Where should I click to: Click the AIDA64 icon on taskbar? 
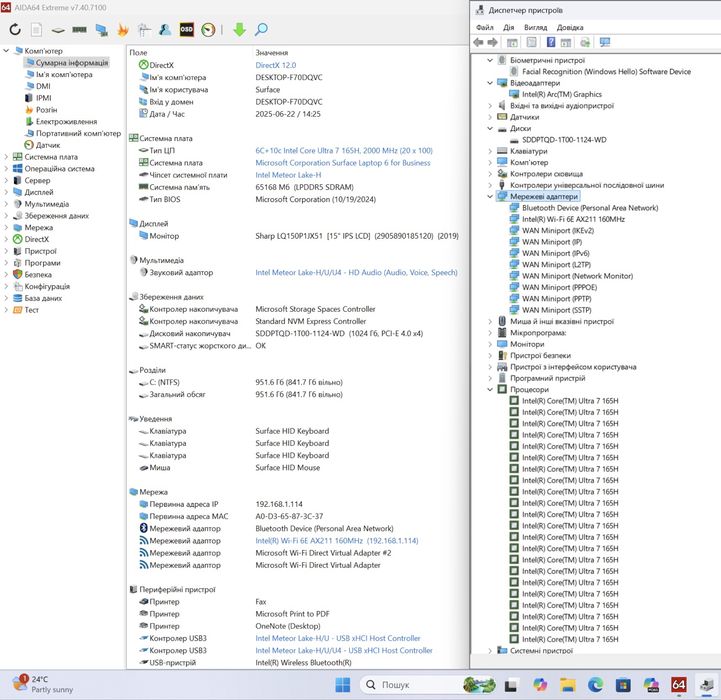click(679, 685)
